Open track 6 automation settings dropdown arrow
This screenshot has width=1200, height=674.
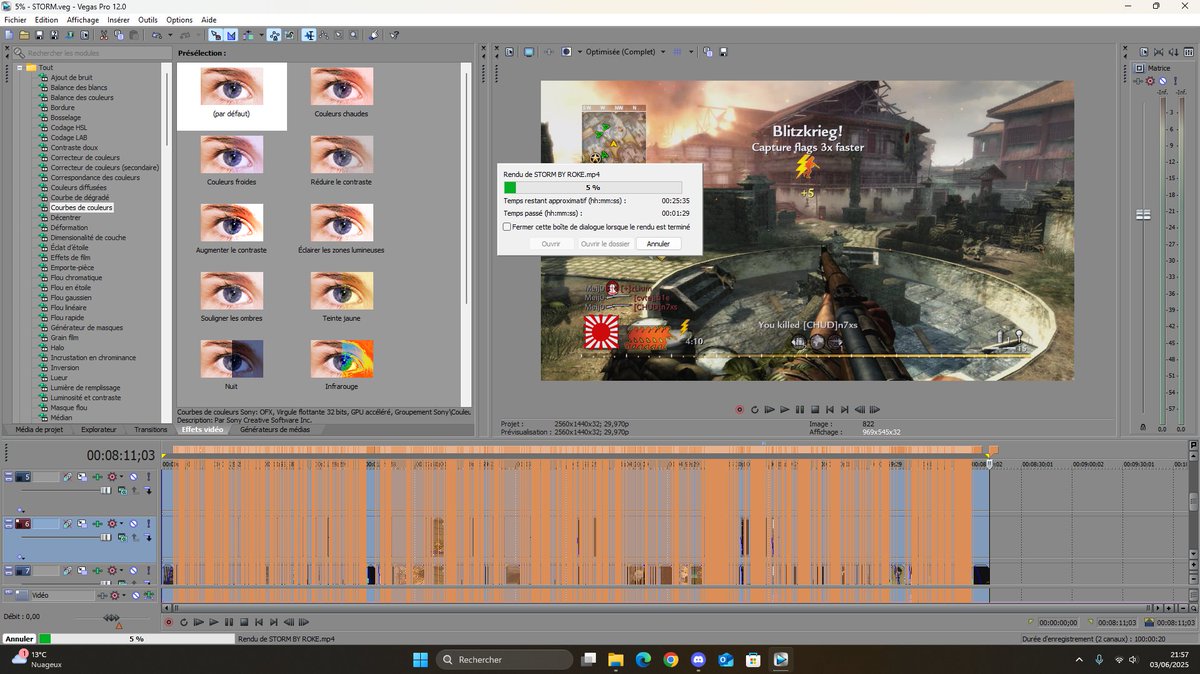[x=122, y=524]
